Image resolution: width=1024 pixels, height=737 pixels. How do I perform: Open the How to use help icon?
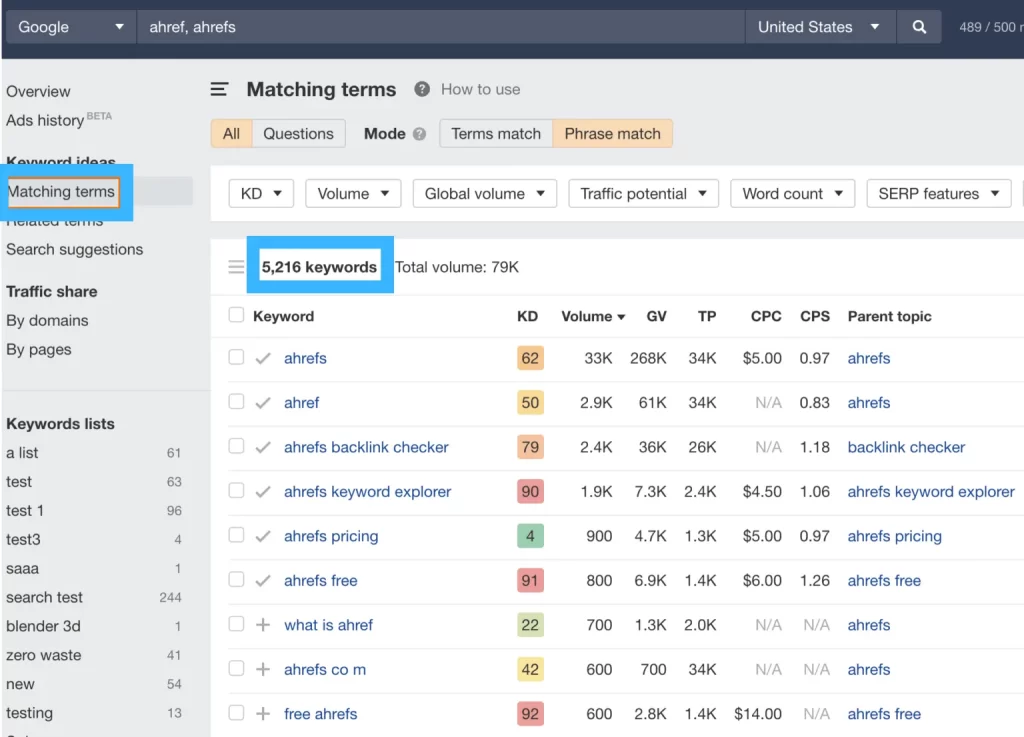tap(422, 89)
